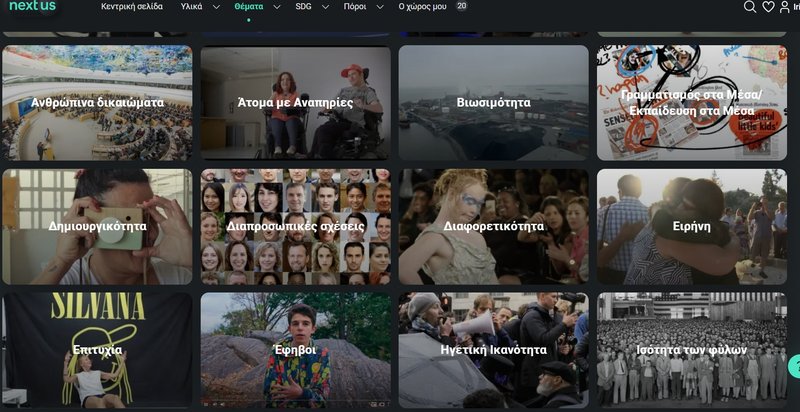Choose the Δημιουργικότητα topic card
This screenshot has height=412, width=800.
point(96,226)
